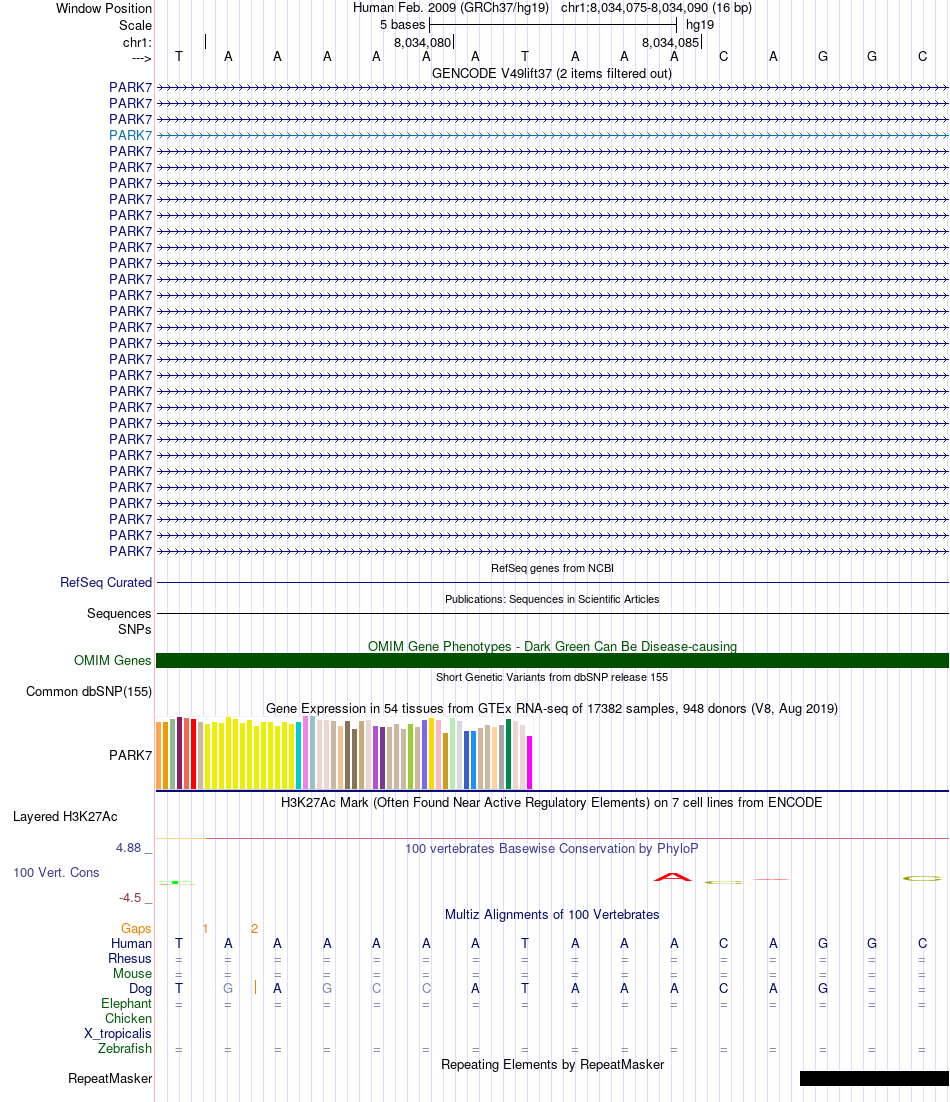
Task: Click the 4.88 PhyloP upper scale value
Action: (x=129, y=848)
